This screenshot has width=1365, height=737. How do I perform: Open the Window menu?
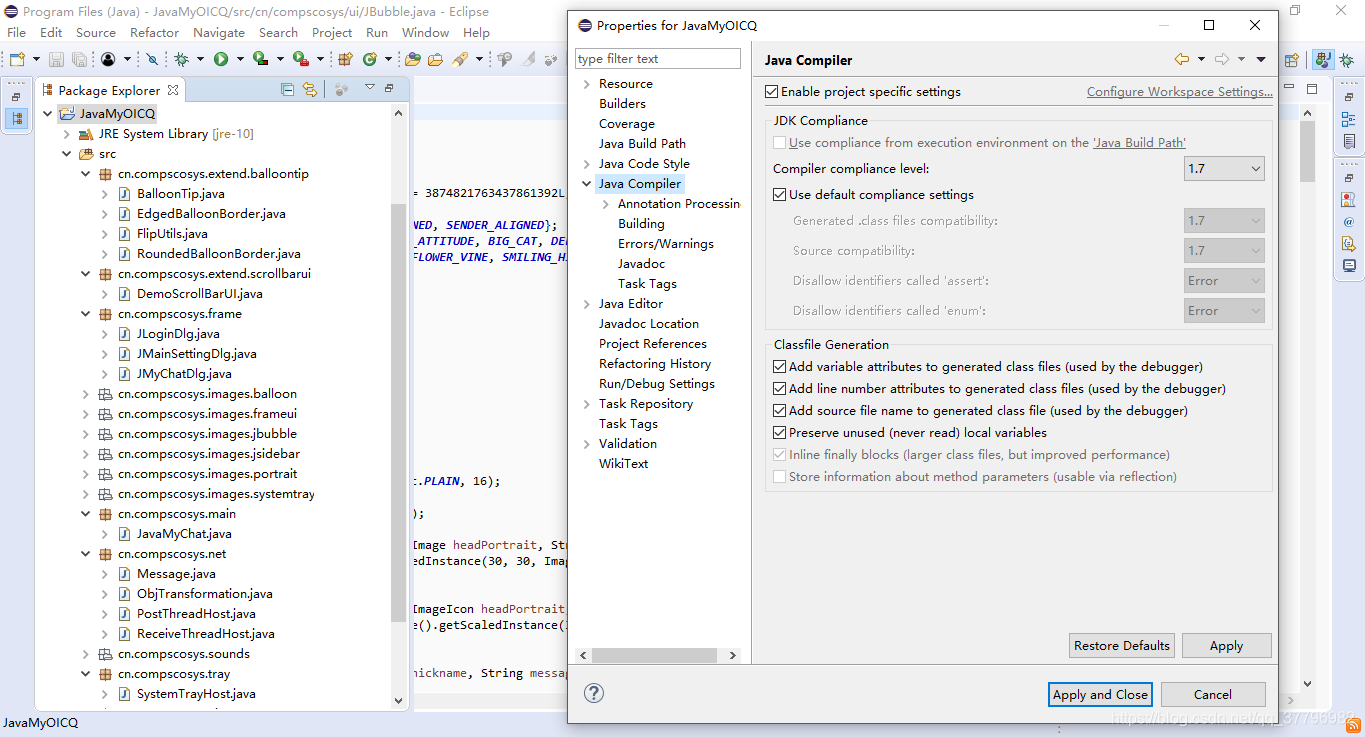(425, 32)
